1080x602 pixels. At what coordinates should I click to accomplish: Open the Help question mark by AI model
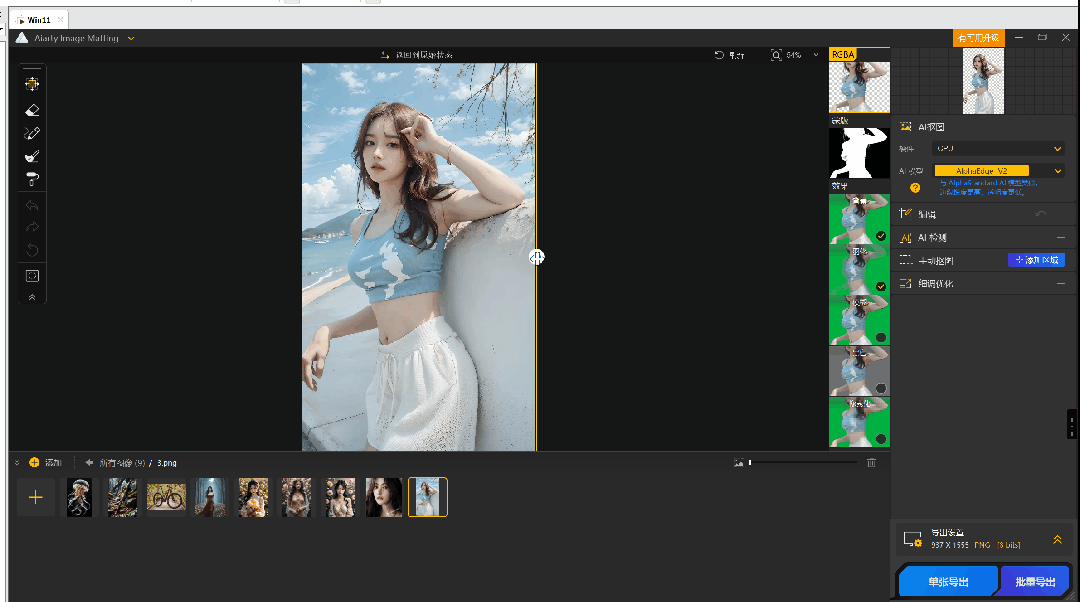[914, 187]
